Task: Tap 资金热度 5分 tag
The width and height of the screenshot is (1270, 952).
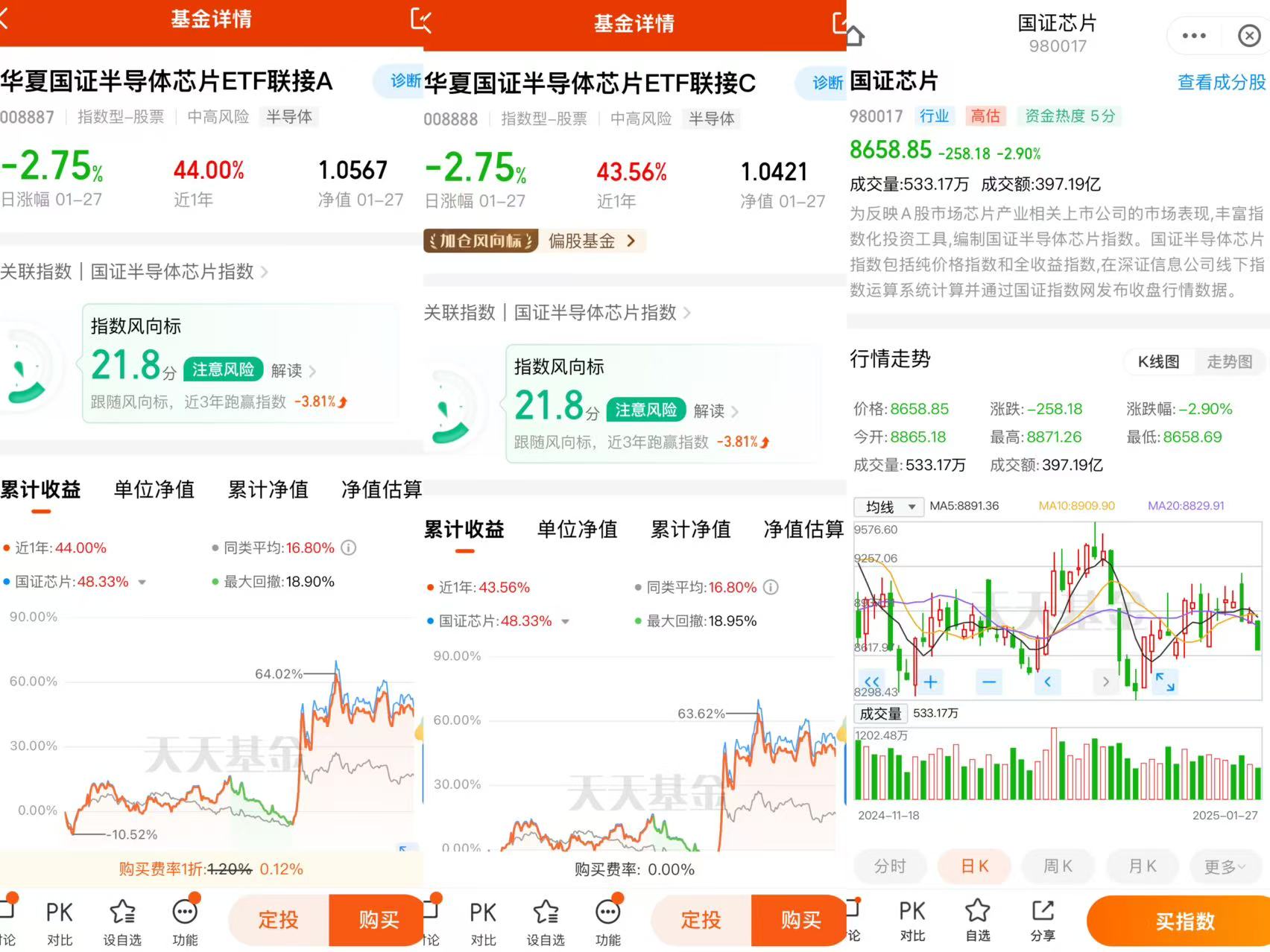Action: point(1070,116)
